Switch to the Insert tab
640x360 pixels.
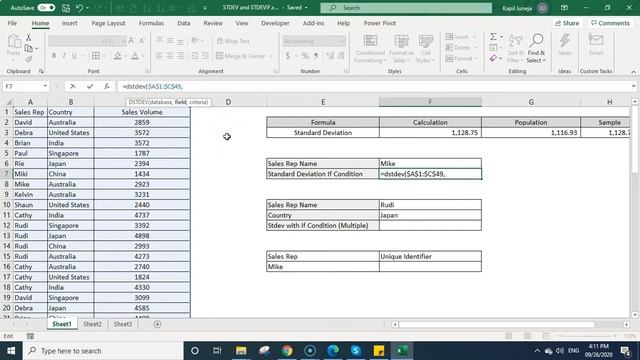pyautogui.click(x=70, y=23)
